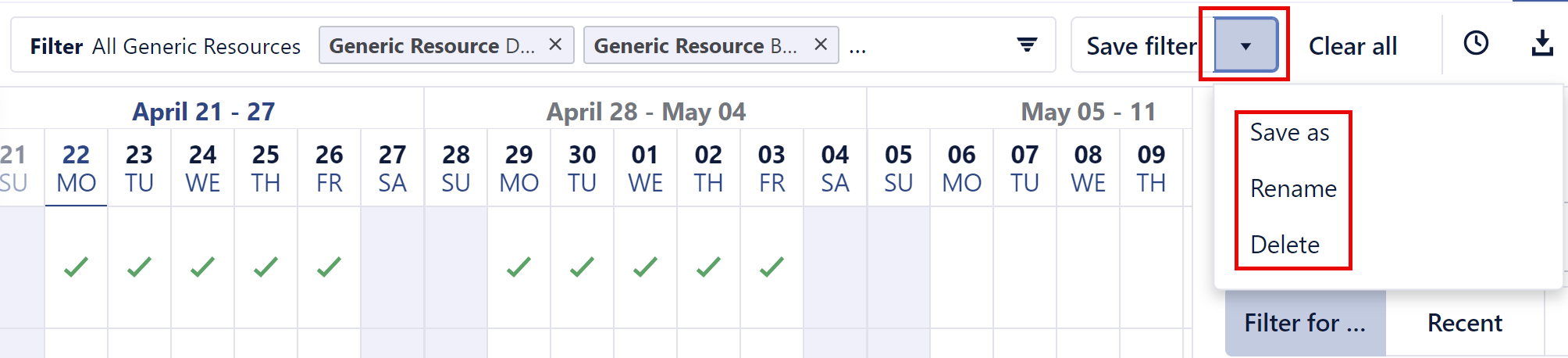Viewport: 1568px width, 358px height.
Task: Choose Save as from the menu
Action: pyautogui.click(x=1289, y=133)
